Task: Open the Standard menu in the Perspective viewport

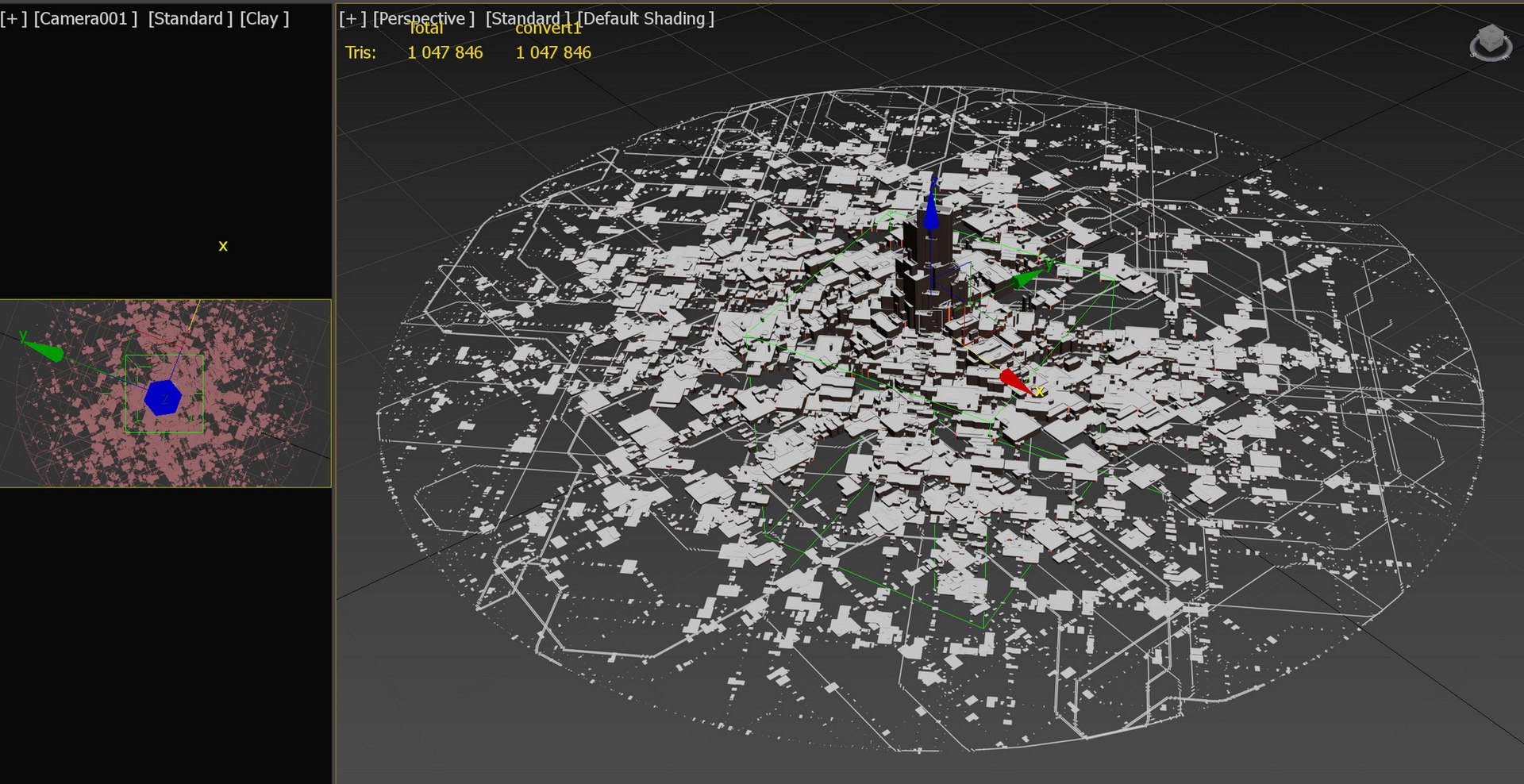Action: pos(528,18)
